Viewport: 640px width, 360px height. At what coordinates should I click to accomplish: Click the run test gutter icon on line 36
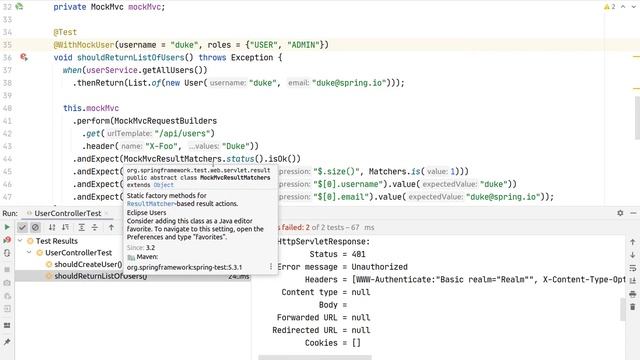point(24,57)
